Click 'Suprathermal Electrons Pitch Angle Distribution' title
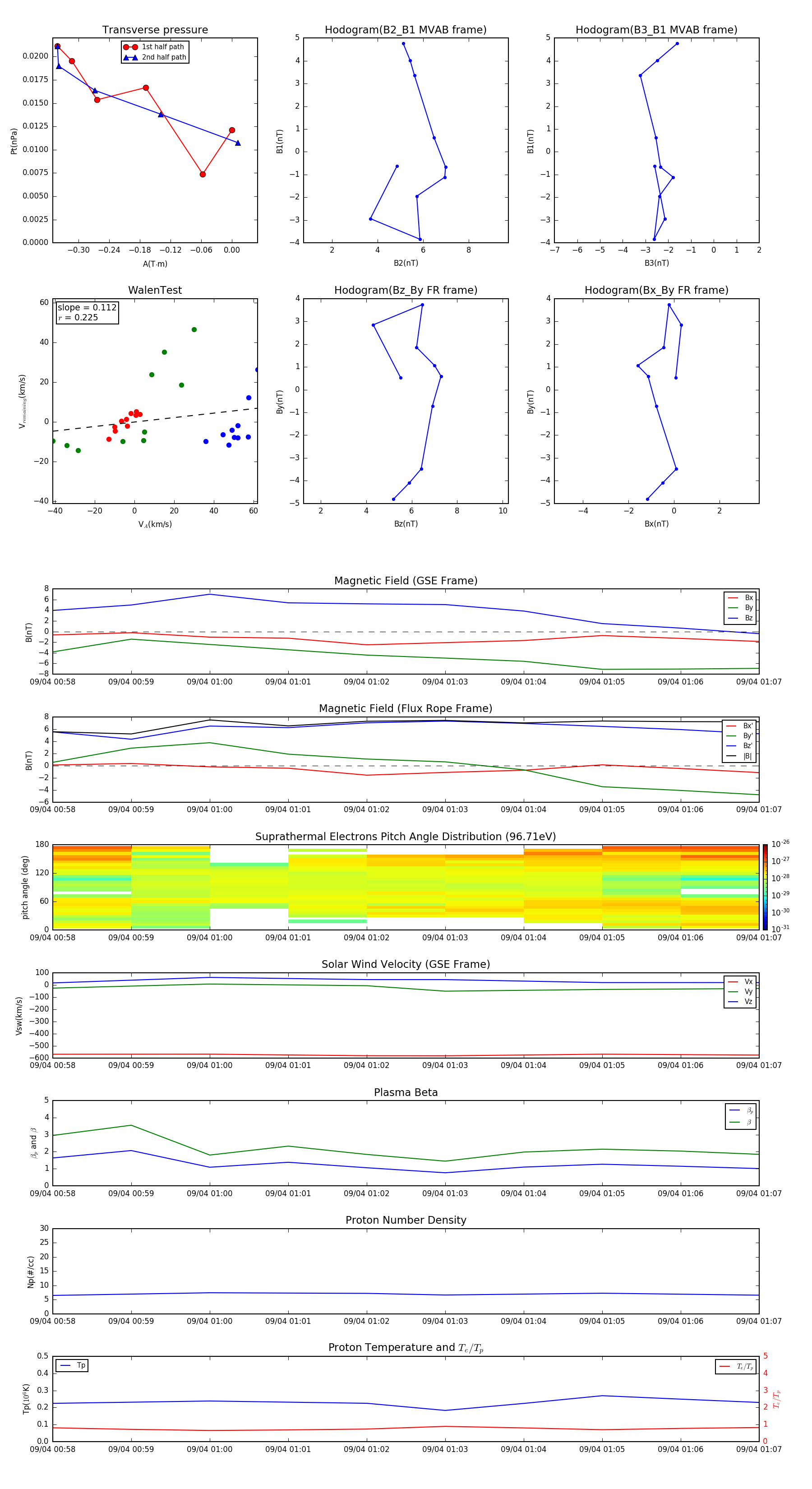812x1489 pixels. coord(406,837)
